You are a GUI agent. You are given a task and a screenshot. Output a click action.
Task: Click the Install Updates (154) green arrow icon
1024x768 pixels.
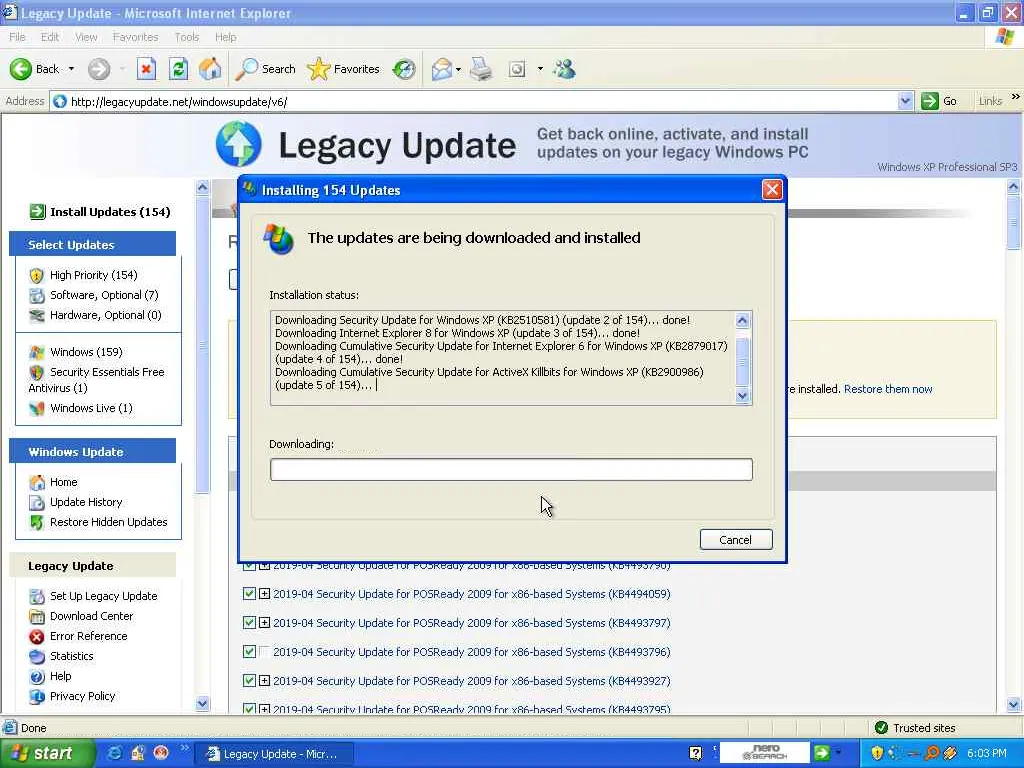tap(37, 212)
